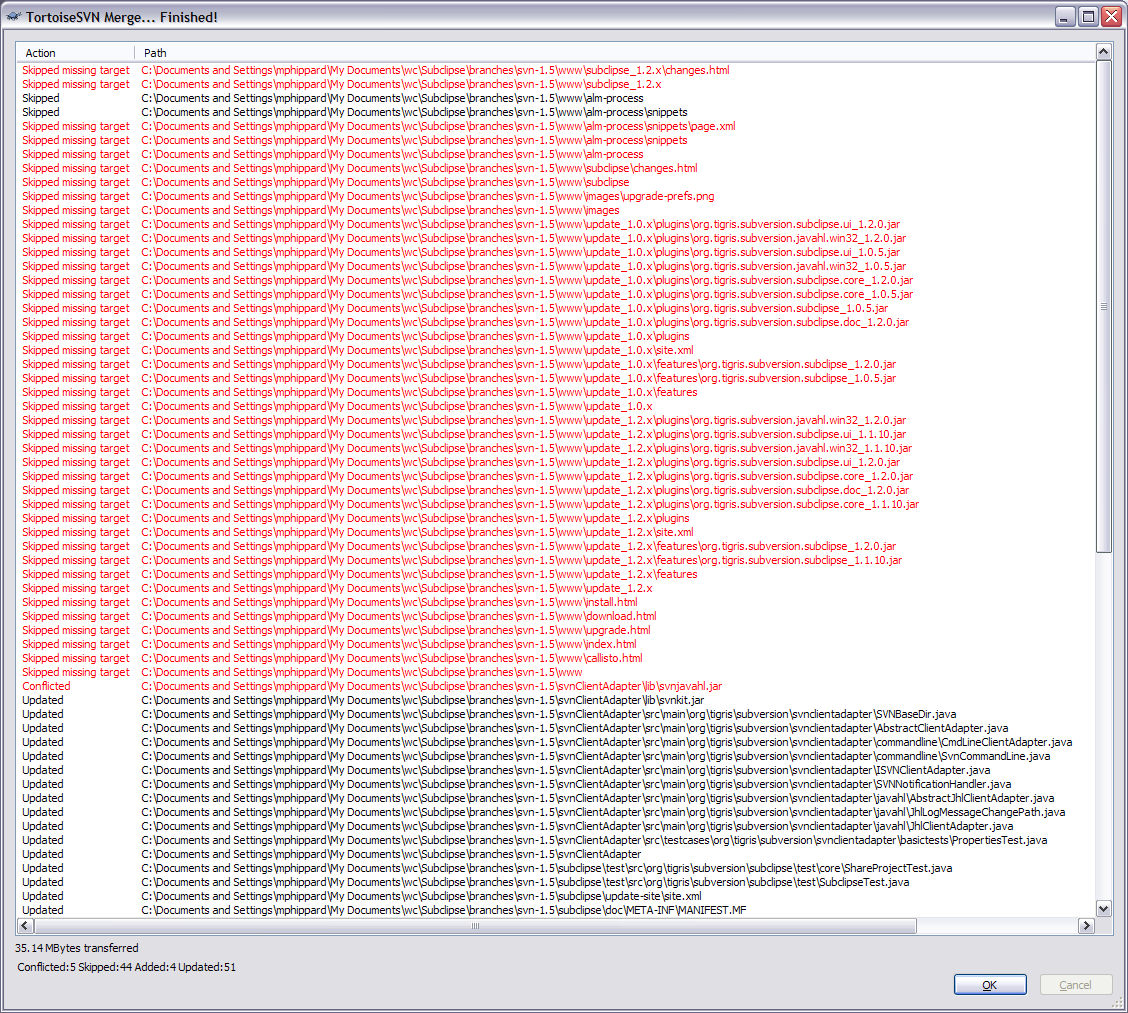This screenshot has width=1128, height=1013.
Task: Select the Updated row for JhlLogMessageChangePath.java
Action: 555,812
